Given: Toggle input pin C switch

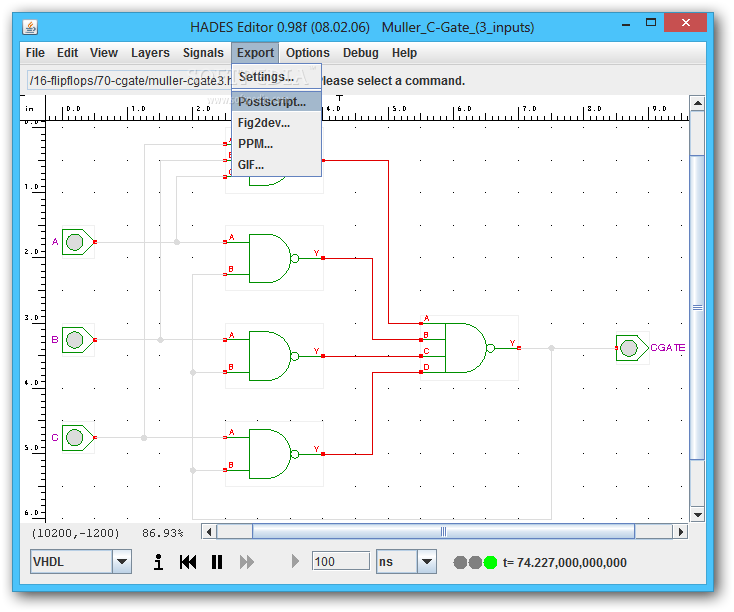Looking at the screenshot, I should coord(75,438).
